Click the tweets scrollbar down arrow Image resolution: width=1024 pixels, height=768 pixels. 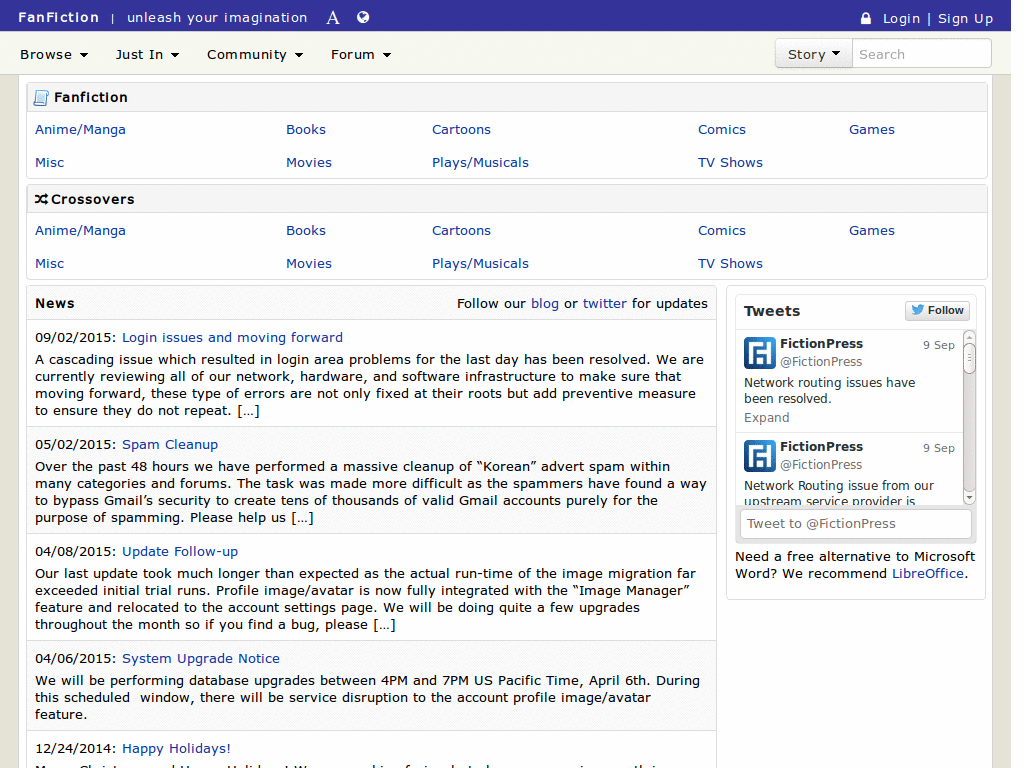pos(969,498)
